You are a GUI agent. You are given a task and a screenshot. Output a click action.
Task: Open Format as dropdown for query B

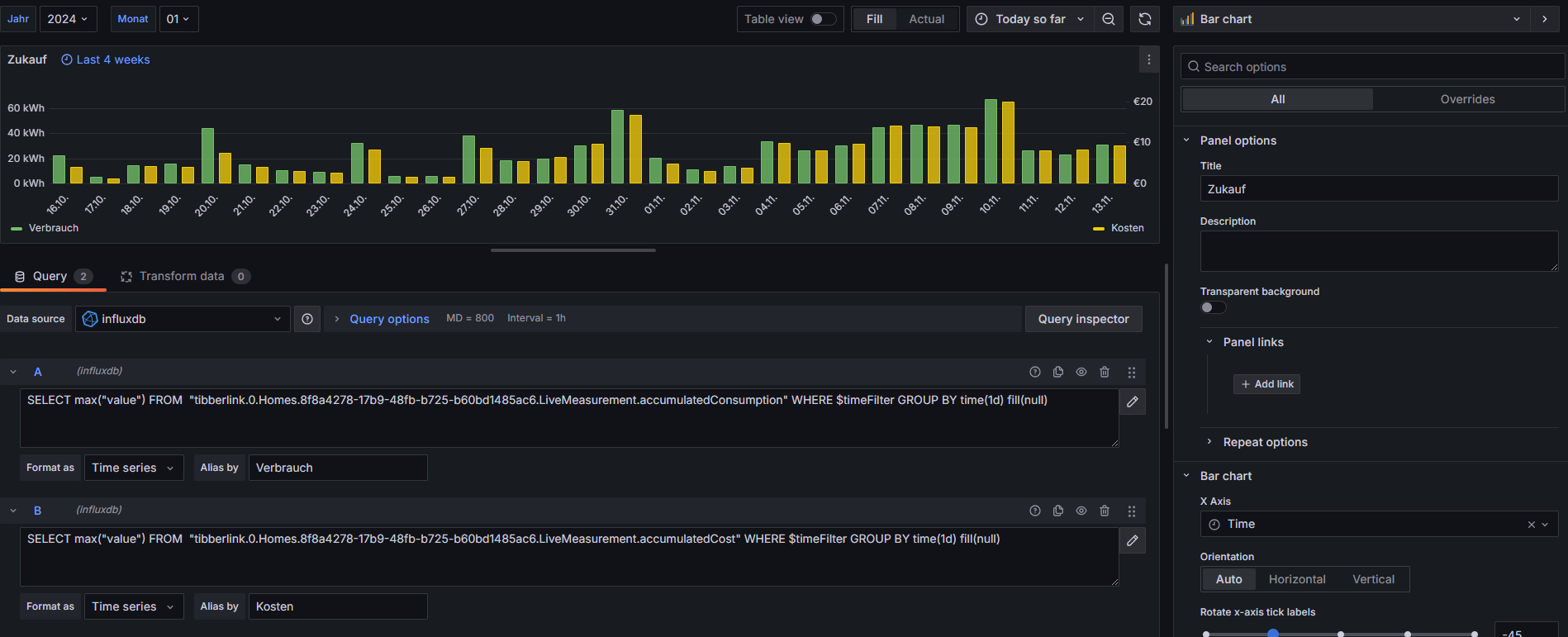(x=134, y=606)
